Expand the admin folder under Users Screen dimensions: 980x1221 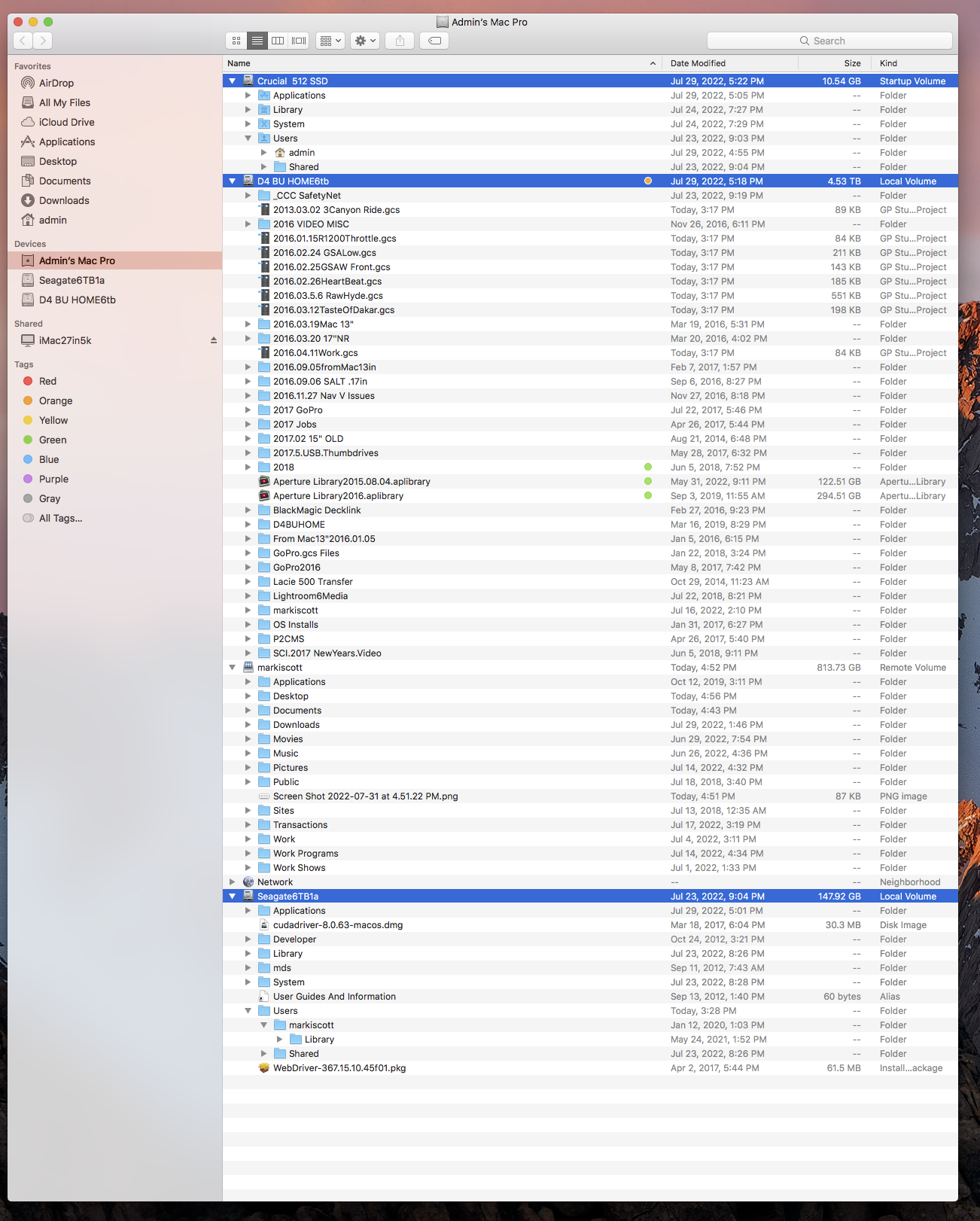263,152
